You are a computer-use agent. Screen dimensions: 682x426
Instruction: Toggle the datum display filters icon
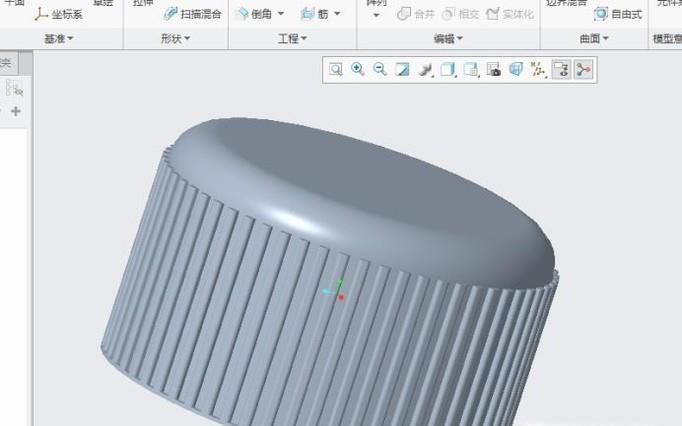click(538, 69)
